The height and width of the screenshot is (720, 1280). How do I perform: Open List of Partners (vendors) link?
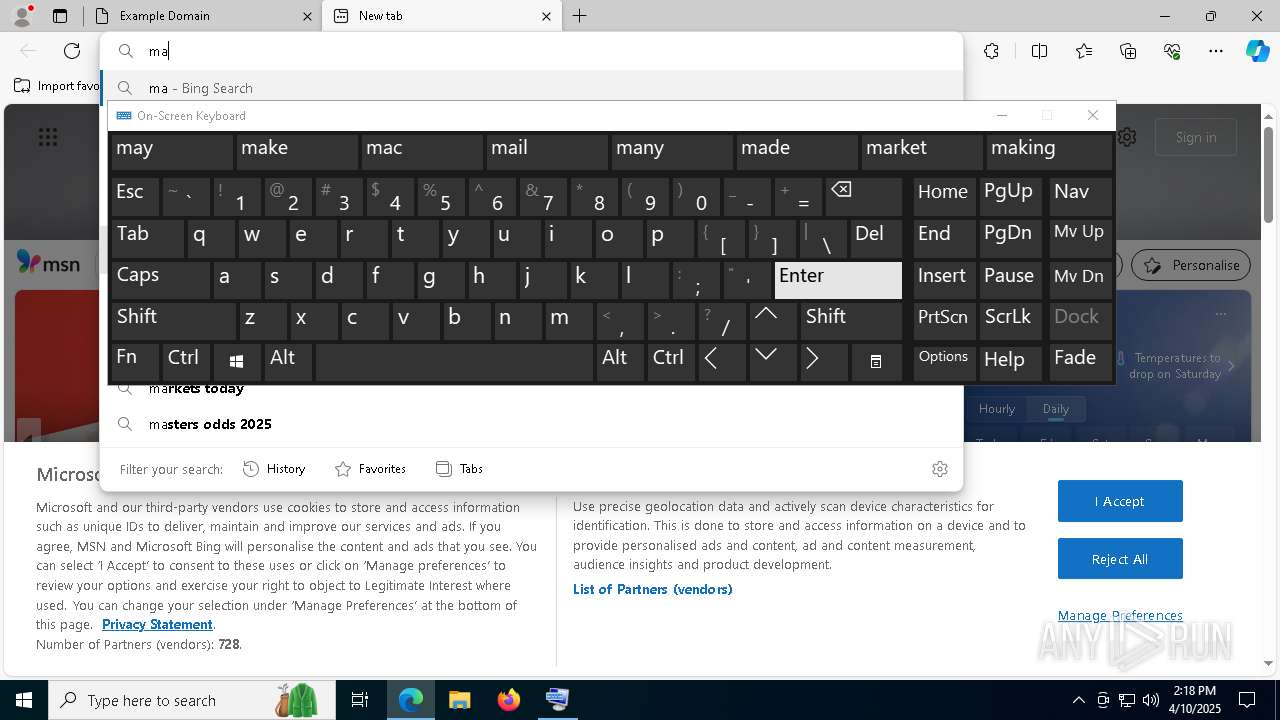(653, 590)
